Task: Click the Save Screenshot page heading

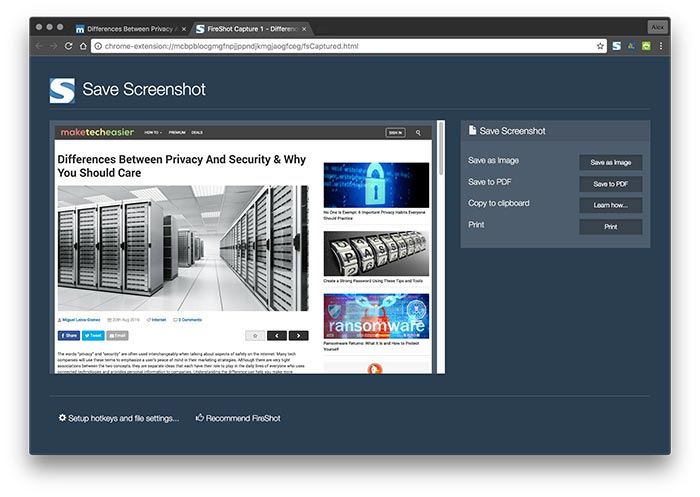Action: pos(144,89)
